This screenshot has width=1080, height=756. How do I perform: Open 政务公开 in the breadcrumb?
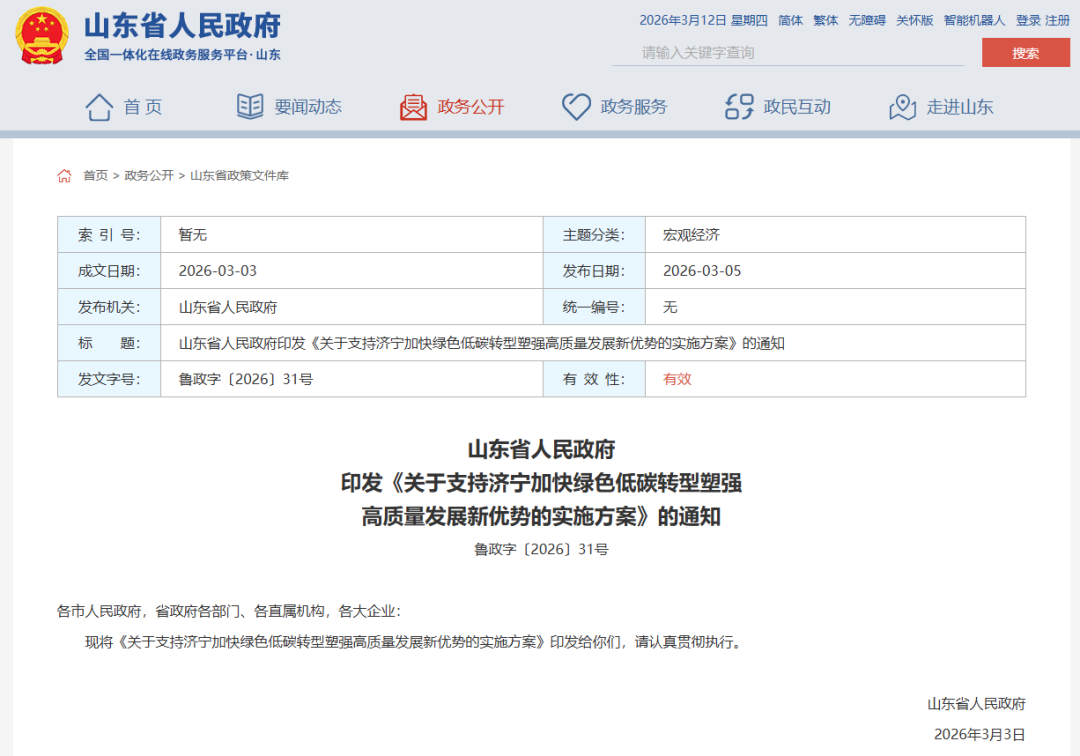pyautogui.click(x=149, y=176)
